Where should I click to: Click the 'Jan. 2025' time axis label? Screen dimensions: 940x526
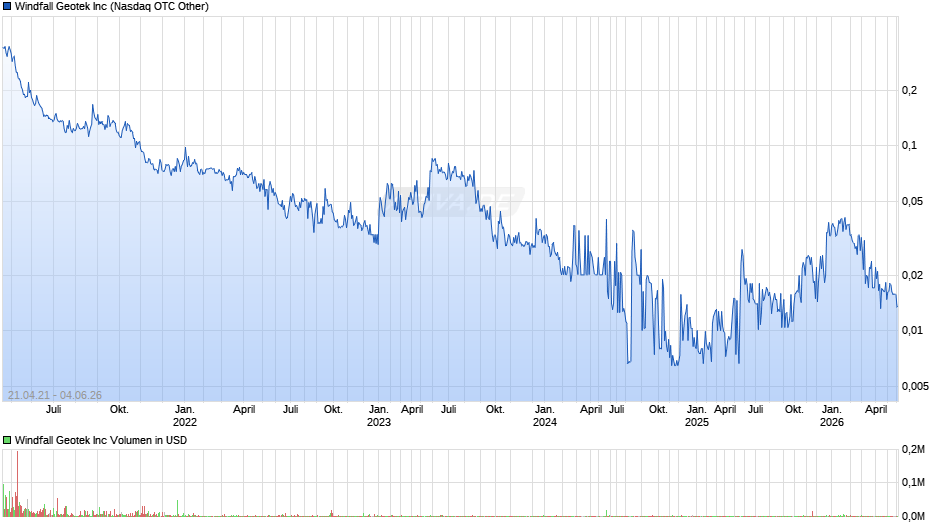[697, 416]
